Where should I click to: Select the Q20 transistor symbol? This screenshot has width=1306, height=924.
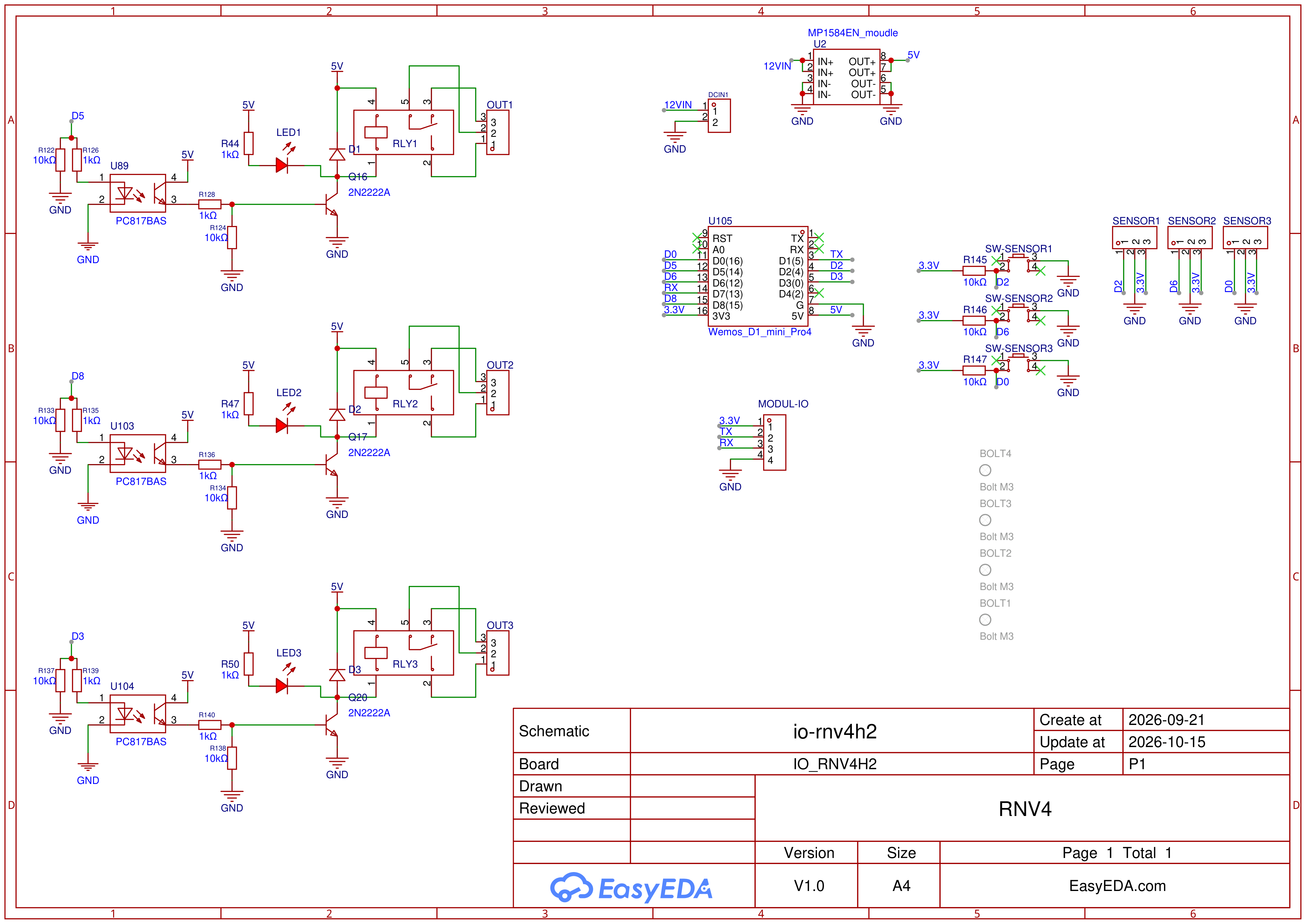[332, 724]
